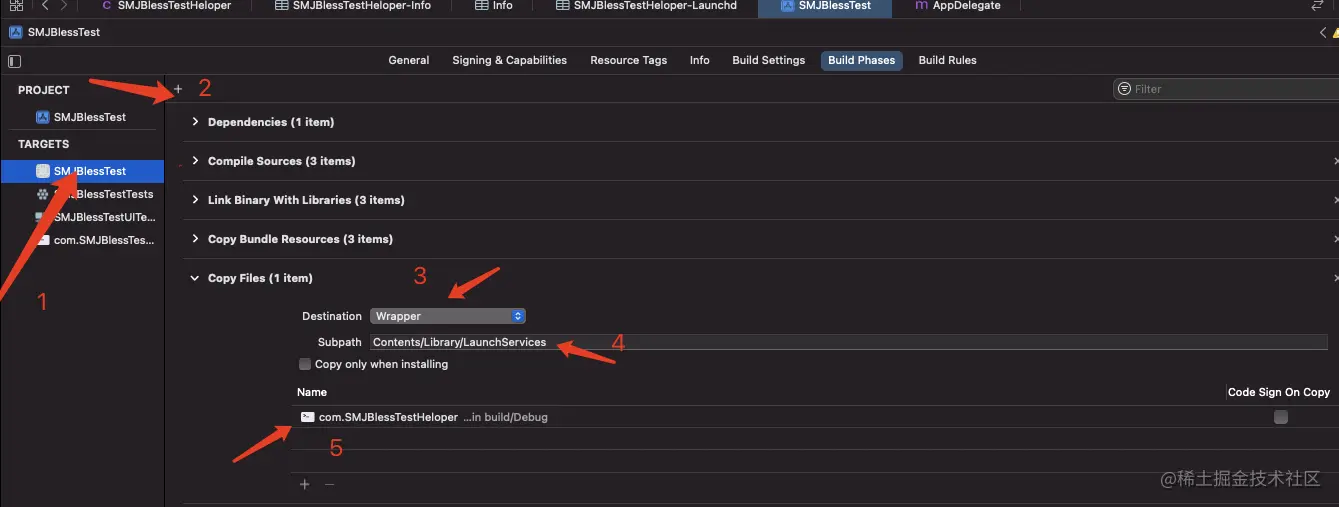Viewport: 1339px width, 507px height.
Task: Go back with the left navigation arrow
Action: click(x=45, y=5)
